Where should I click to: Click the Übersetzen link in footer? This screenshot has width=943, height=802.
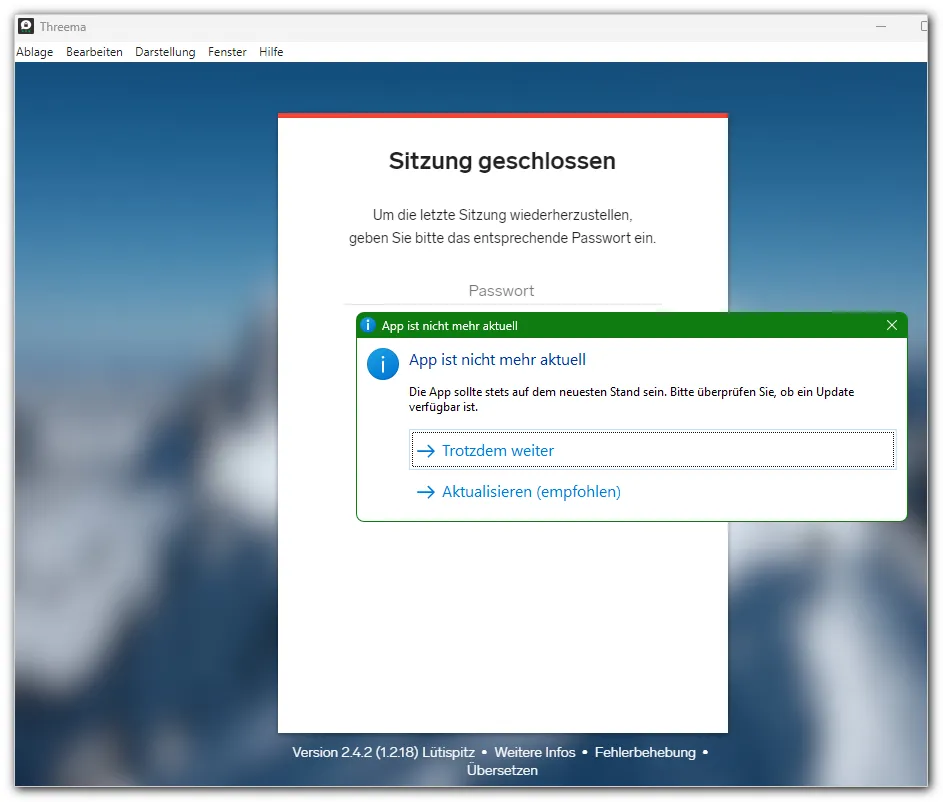tap(502, 770)
